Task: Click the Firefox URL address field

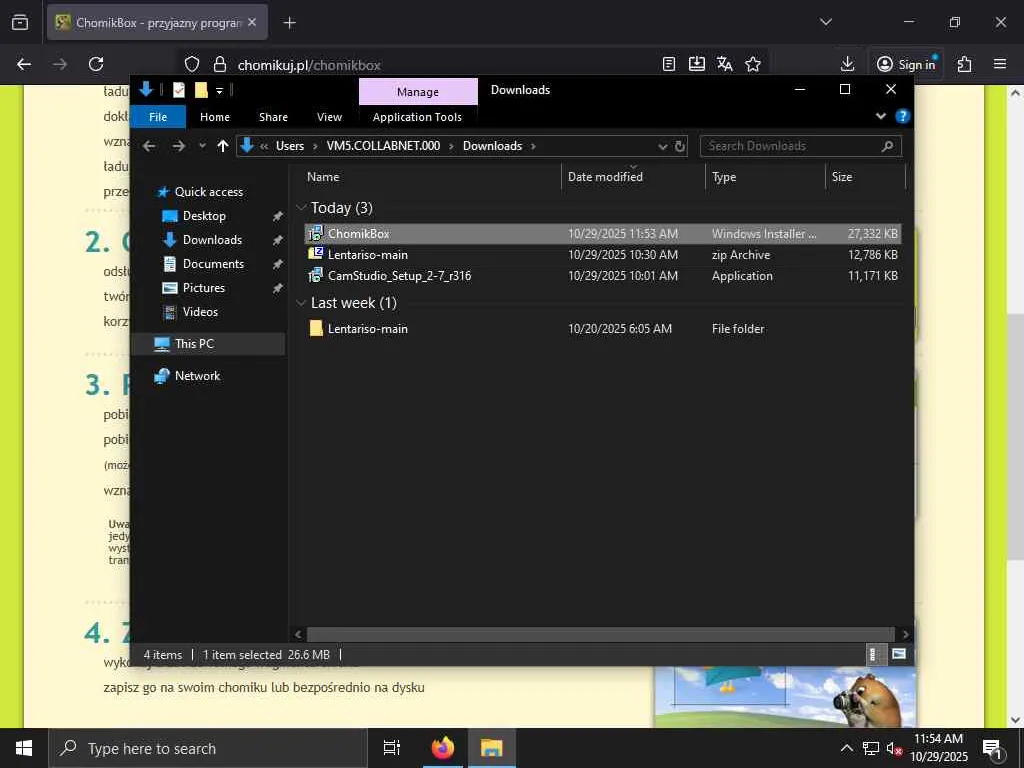Action: 444,65
